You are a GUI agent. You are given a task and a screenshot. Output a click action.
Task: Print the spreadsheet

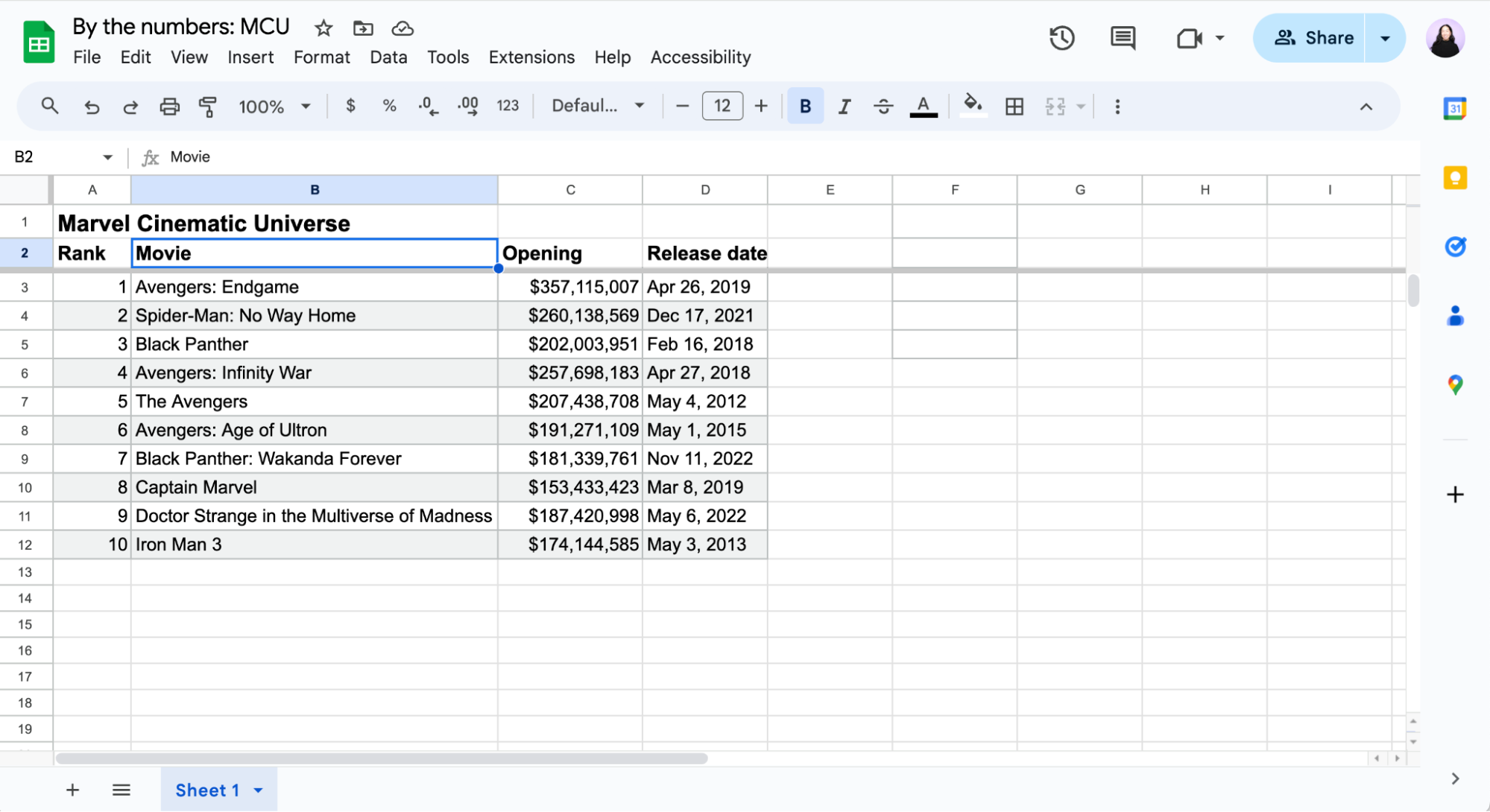point(169,106)
